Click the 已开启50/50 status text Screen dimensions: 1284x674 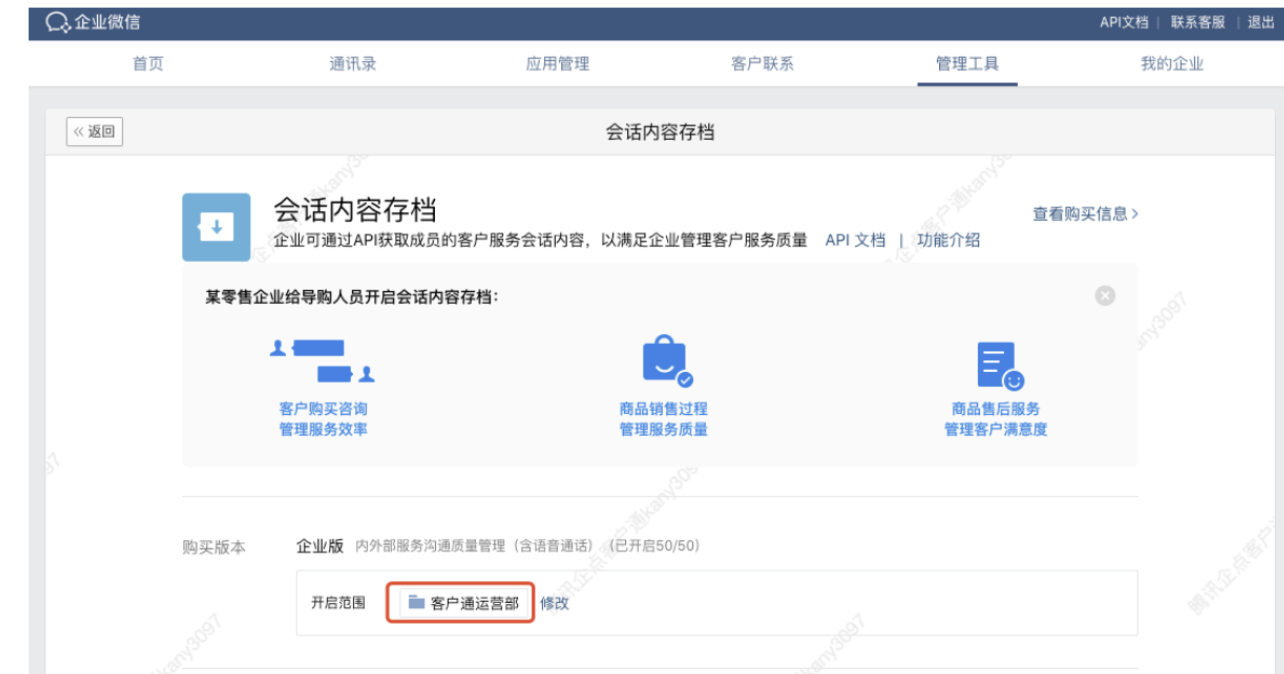(x=656, y=546)
